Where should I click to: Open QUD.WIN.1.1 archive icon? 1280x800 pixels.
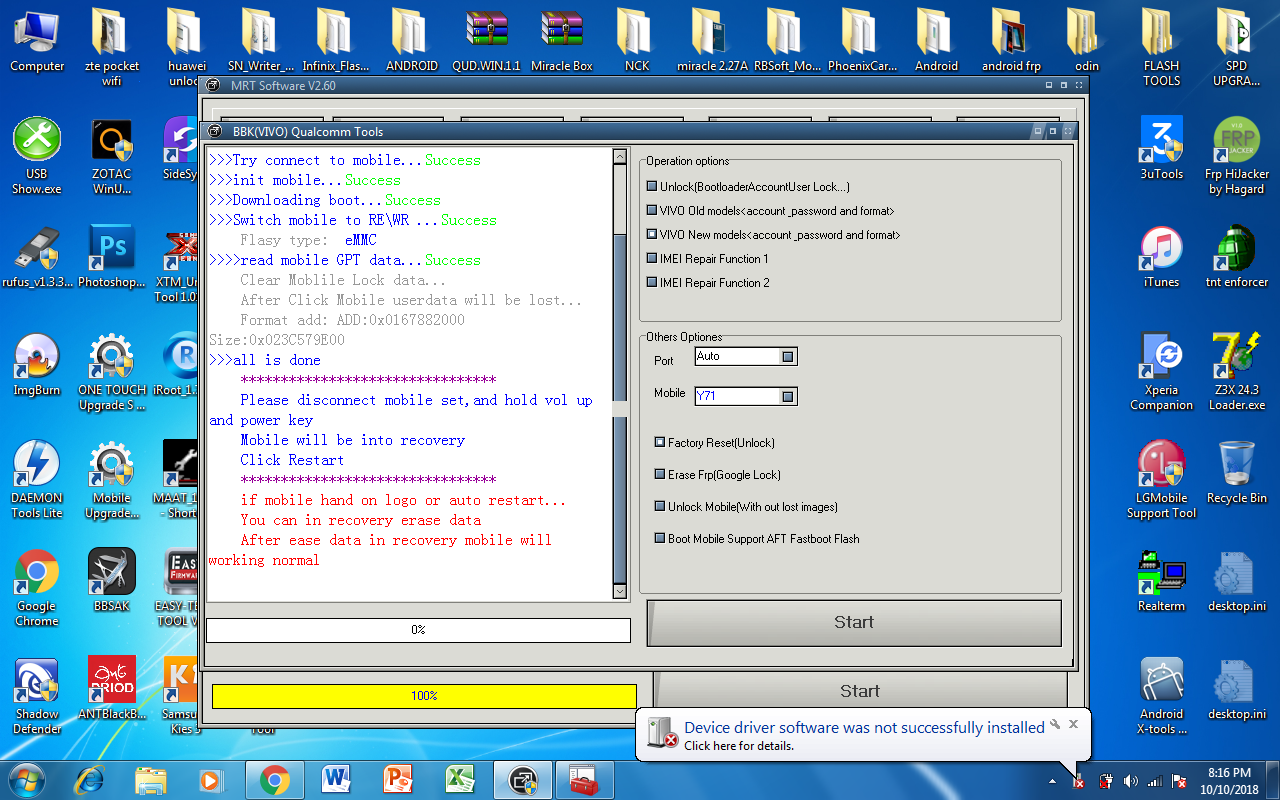[487, 41]
